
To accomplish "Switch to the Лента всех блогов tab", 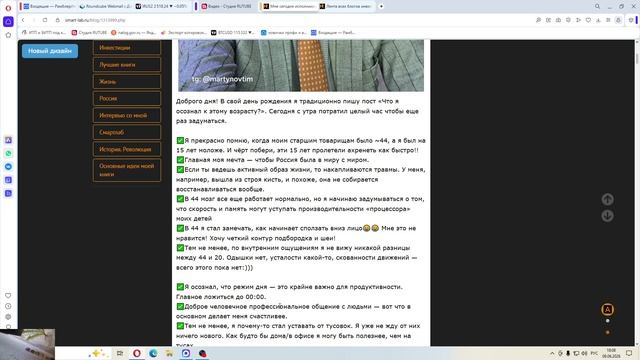I will coord(345,7).
